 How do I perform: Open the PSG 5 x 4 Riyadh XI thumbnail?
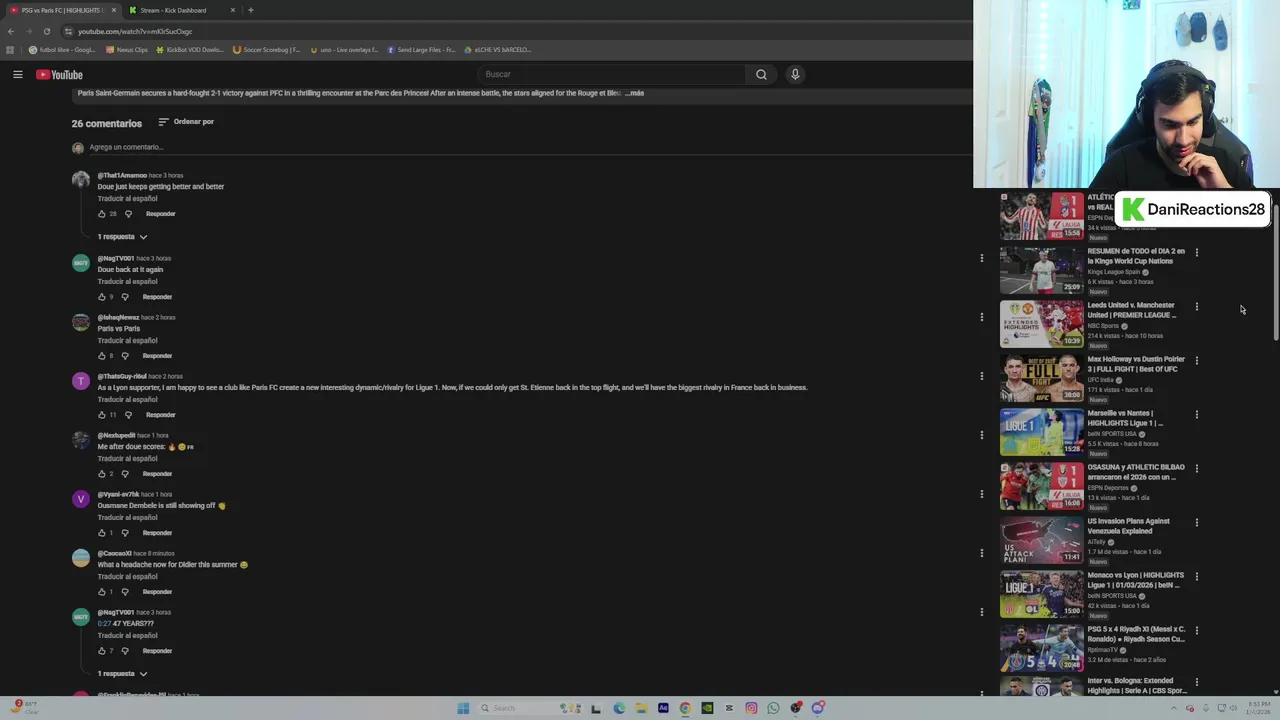(x=1041, y=647)
